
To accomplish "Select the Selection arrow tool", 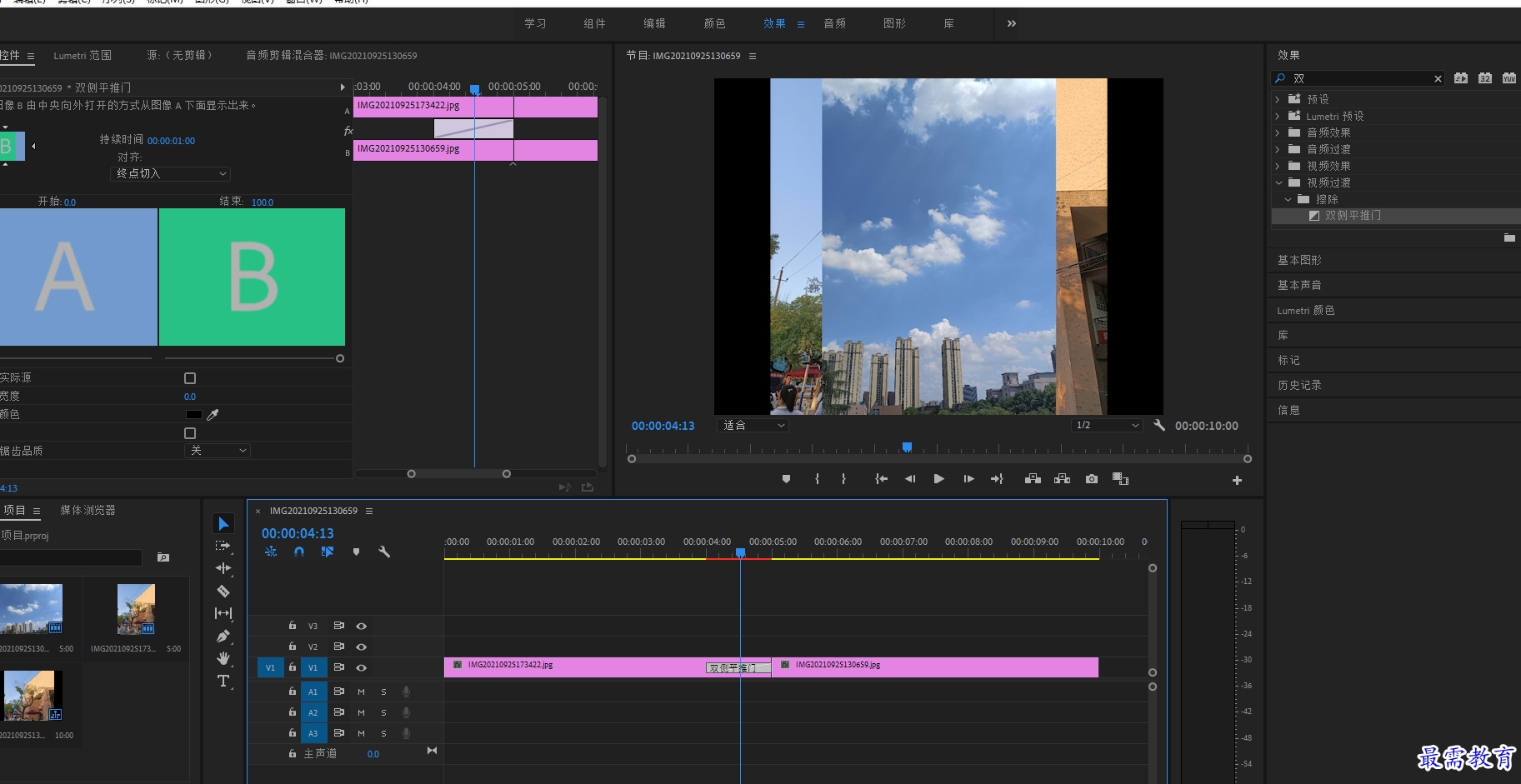I will [223, 523].
